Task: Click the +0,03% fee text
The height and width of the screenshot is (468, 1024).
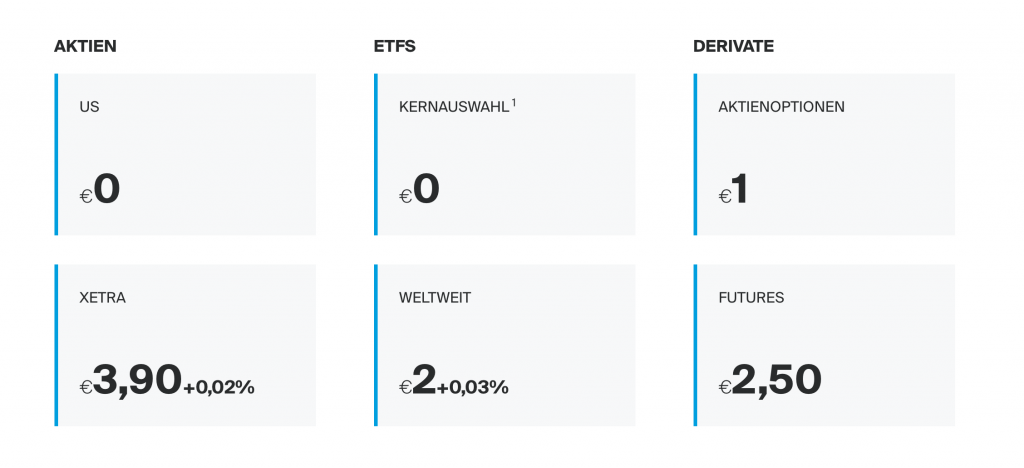Action: tap(473, 388)
